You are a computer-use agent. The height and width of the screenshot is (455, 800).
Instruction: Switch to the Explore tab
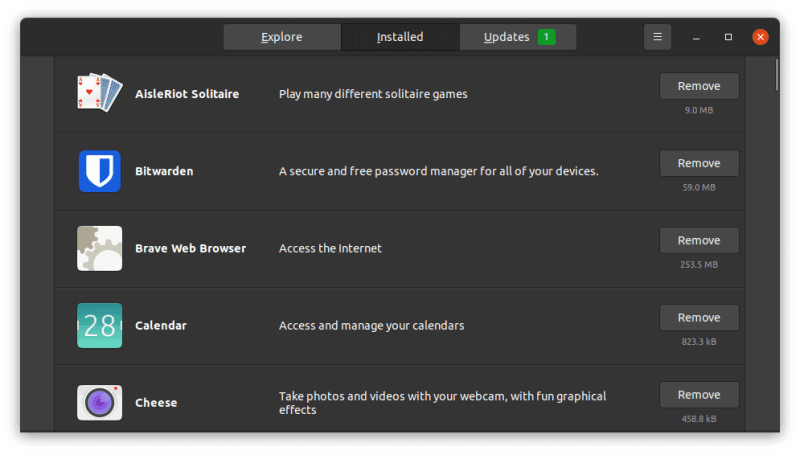pos(282,37)
